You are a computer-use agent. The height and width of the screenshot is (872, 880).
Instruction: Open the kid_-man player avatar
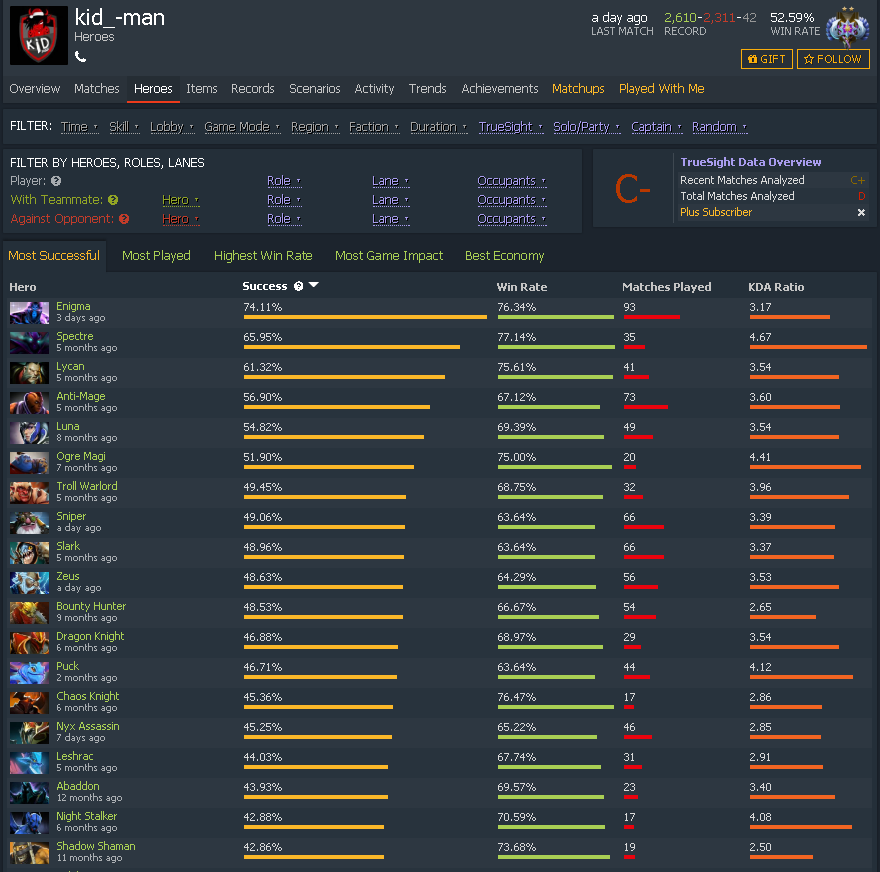[x=39, y=35]
